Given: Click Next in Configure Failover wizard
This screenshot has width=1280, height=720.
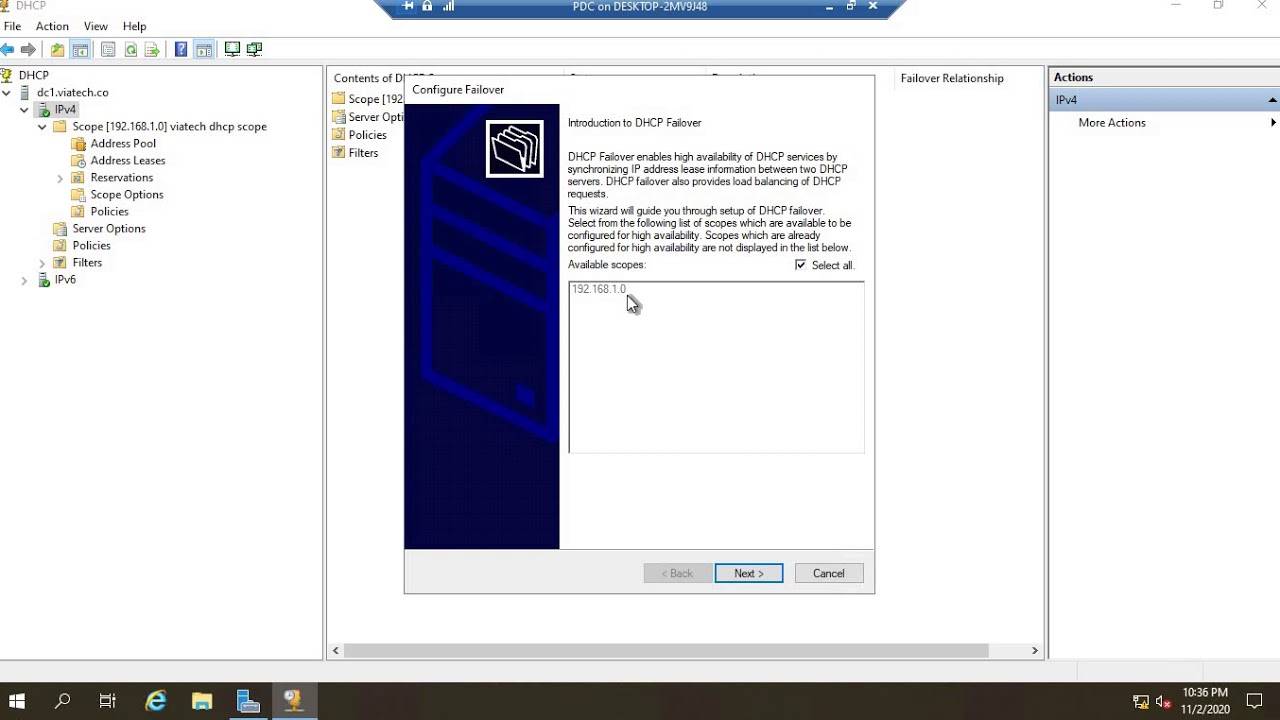Looking at the screenshot, I should 749,573.
